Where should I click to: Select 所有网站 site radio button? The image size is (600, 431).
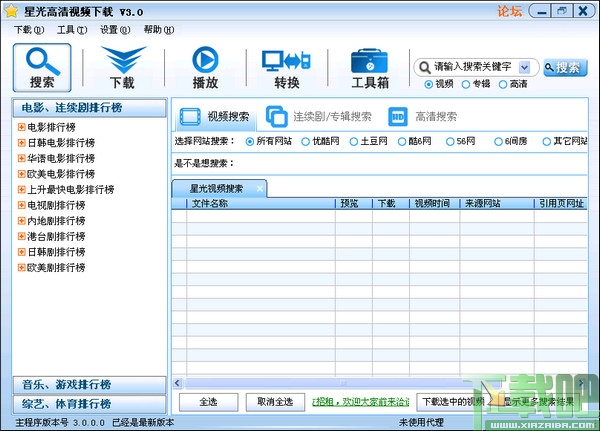coord(249,142)
